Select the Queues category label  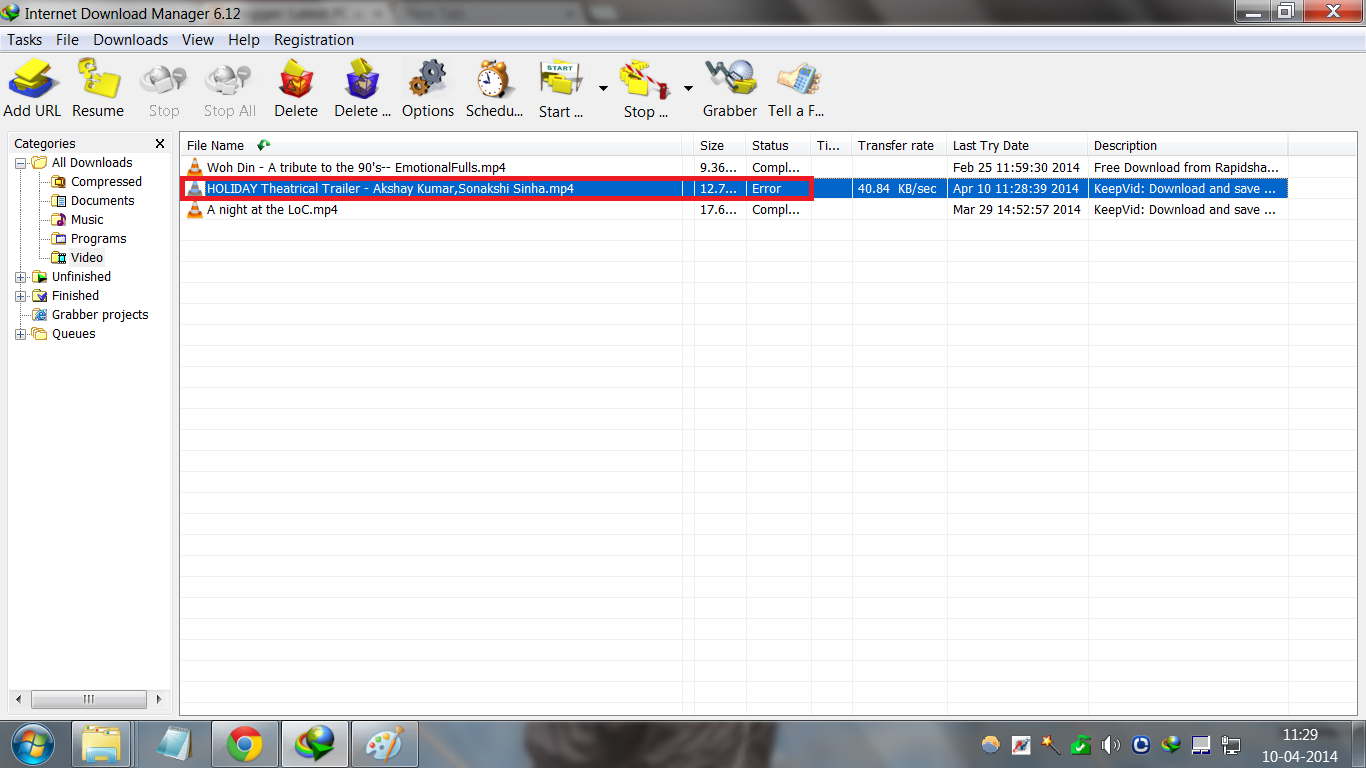click(73, 334)
